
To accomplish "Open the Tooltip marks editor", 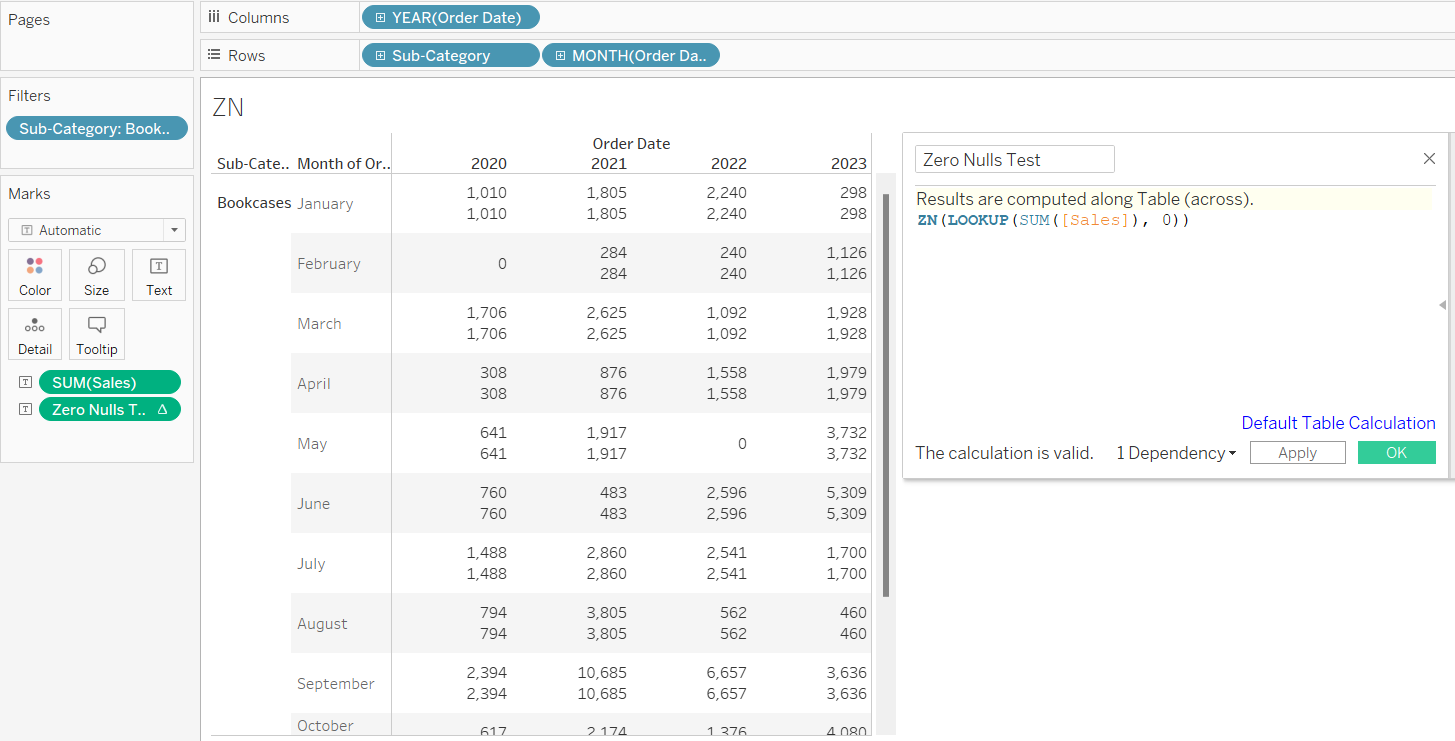I will pyautogui.click(x=97, y=334).
